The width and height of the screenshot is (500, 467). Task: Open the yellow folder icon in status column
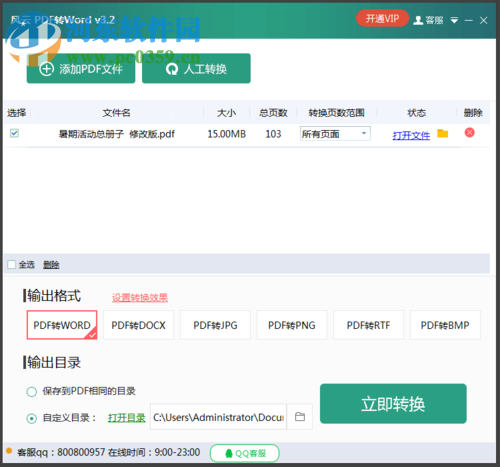(443, 133)
